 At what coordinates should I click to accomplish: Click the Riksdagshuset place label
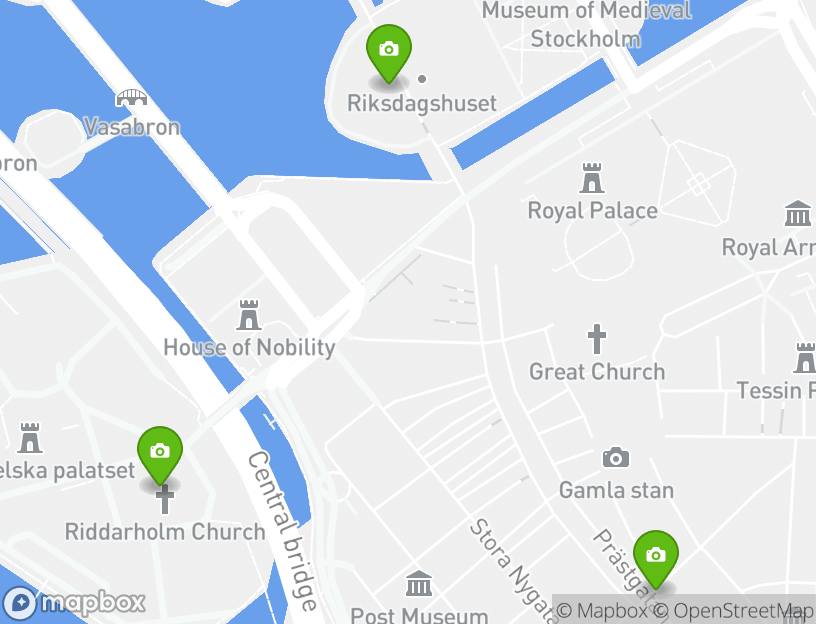coord(422,103)
